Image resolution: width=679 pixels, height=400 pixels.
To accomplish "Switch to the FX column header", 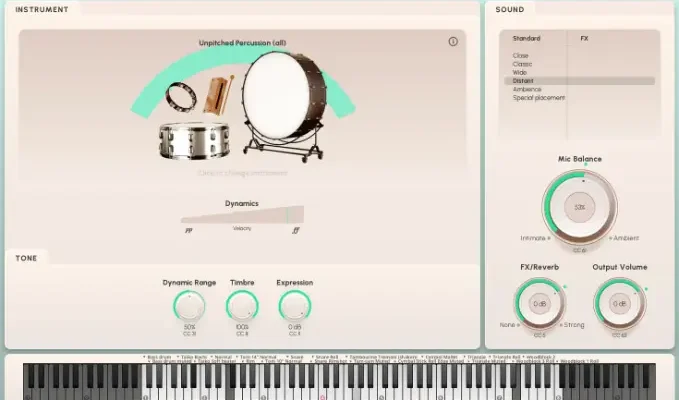I will [x=584, y=38].
